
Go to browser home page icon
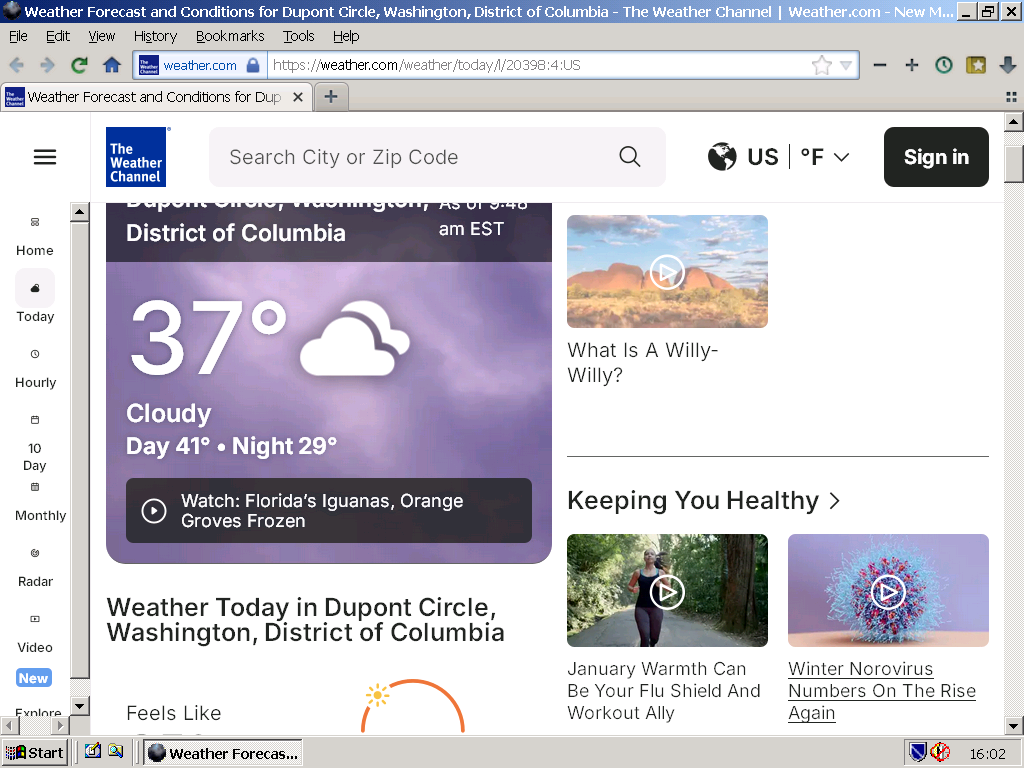tap(112, 65)
